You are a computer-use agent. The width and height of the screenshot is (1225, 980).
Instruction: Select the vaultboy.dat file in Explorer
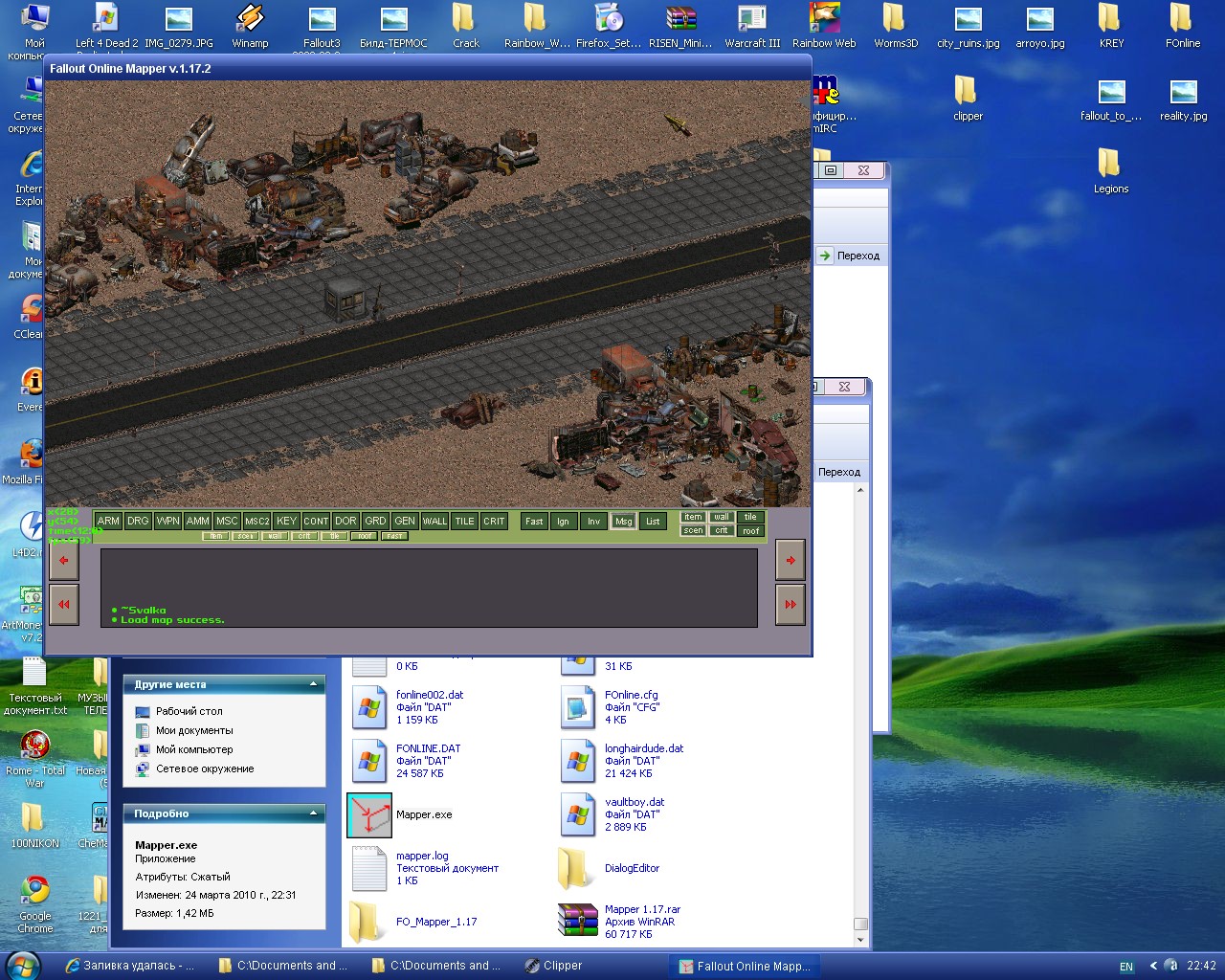click(x=612, y=814)
